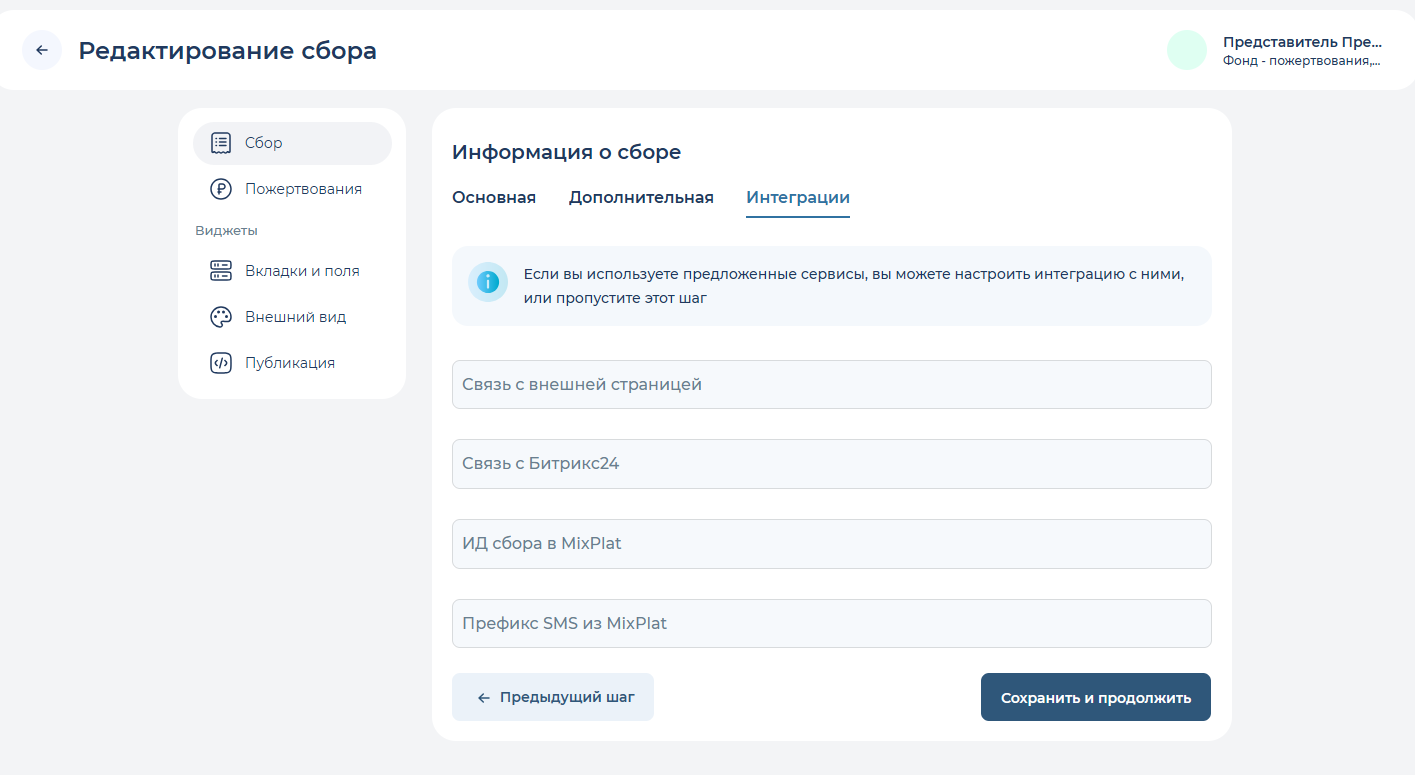Viewport: 1415px width, 775px height.
Task: Click the code icon for Публикация
Action: coord(221,363)
